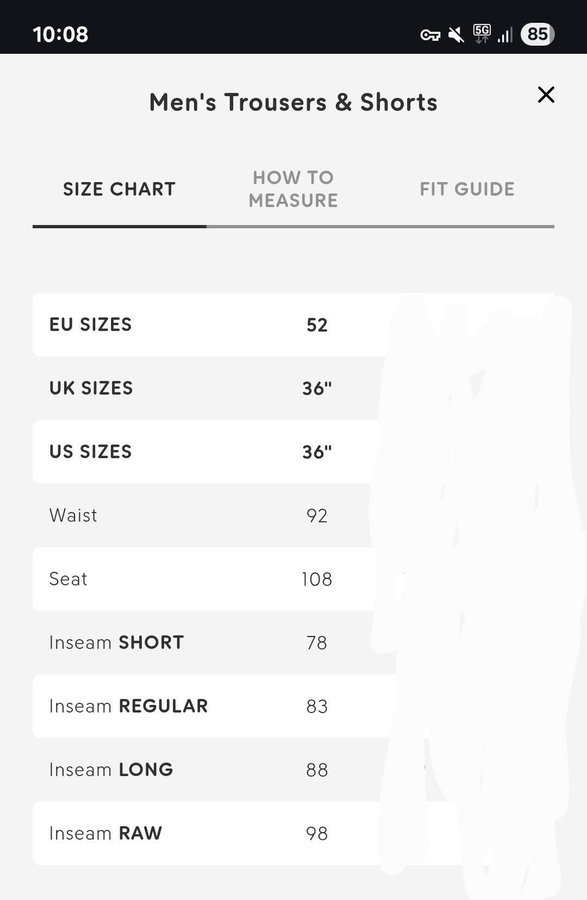Close the size guide with X icon
This screenshot has width=587, height=900.
point(546,95)
